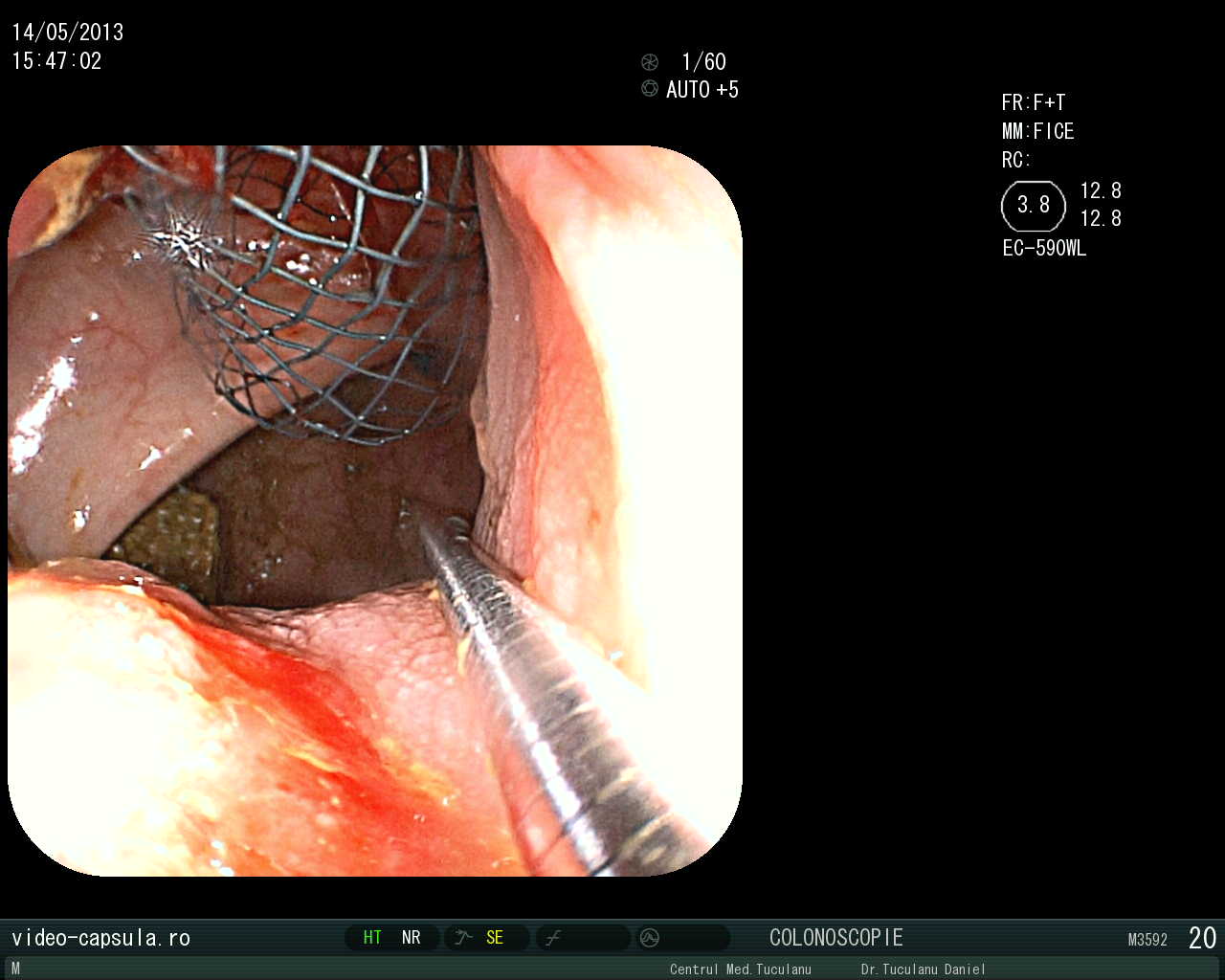Click the shutter speed icon beside 1/60

650,62
